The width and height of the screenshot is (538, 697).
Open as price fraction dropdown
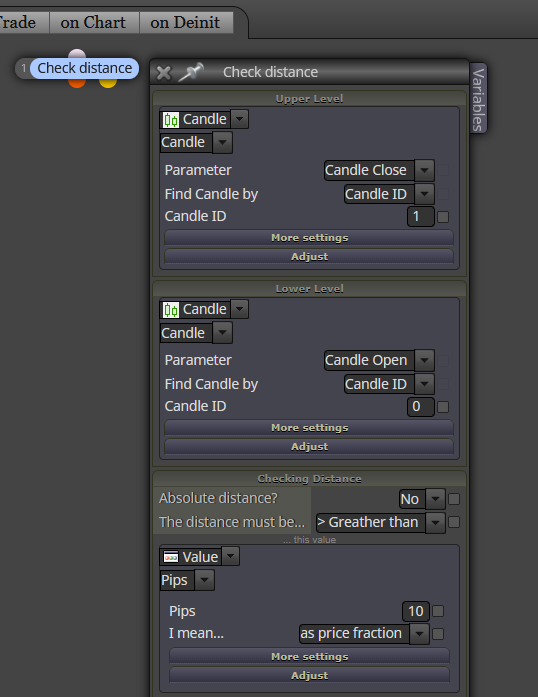419,633
